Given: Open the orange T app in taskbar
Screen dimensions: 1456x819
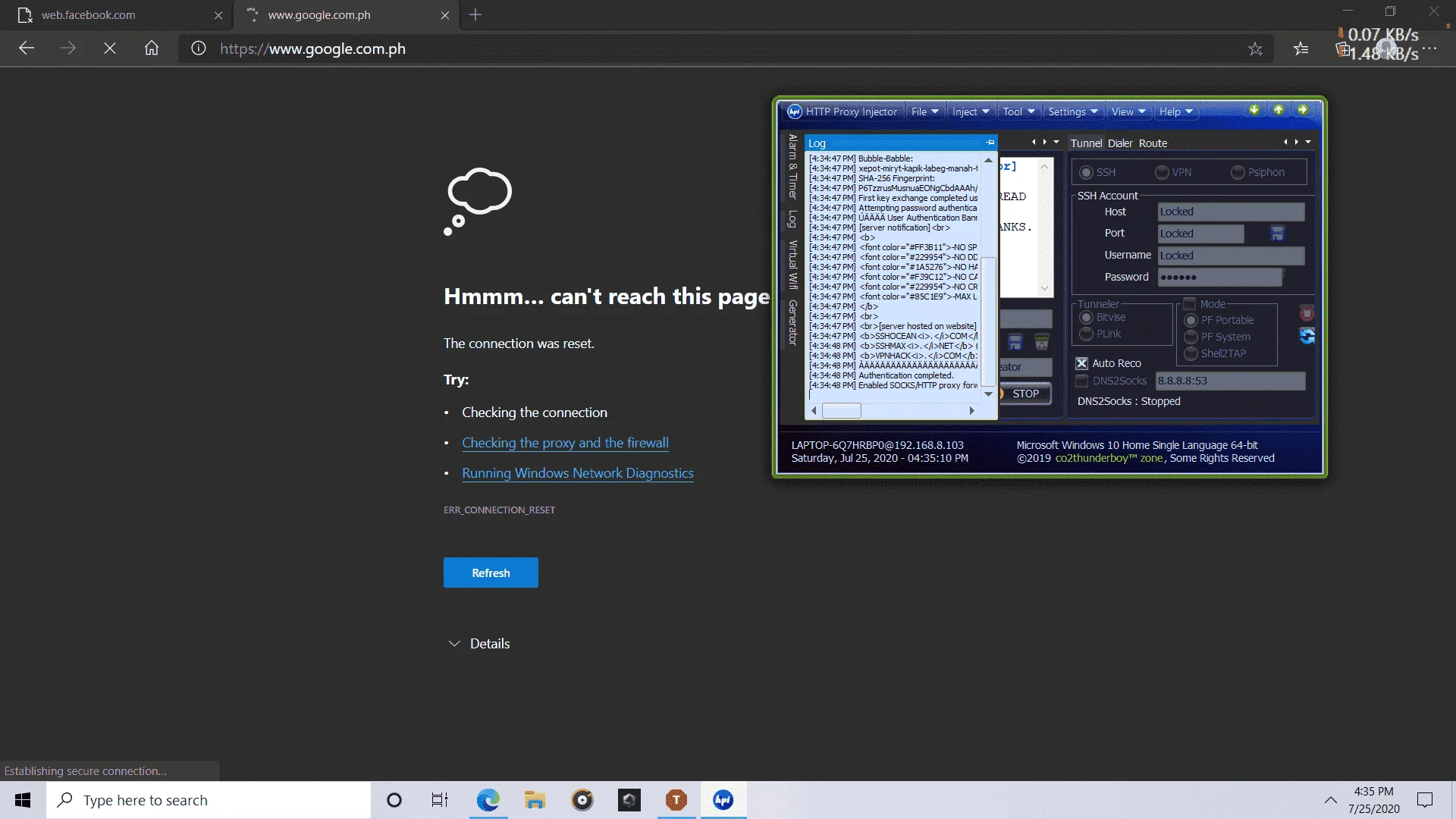Looking at the screenshot, I should [676, 800].
